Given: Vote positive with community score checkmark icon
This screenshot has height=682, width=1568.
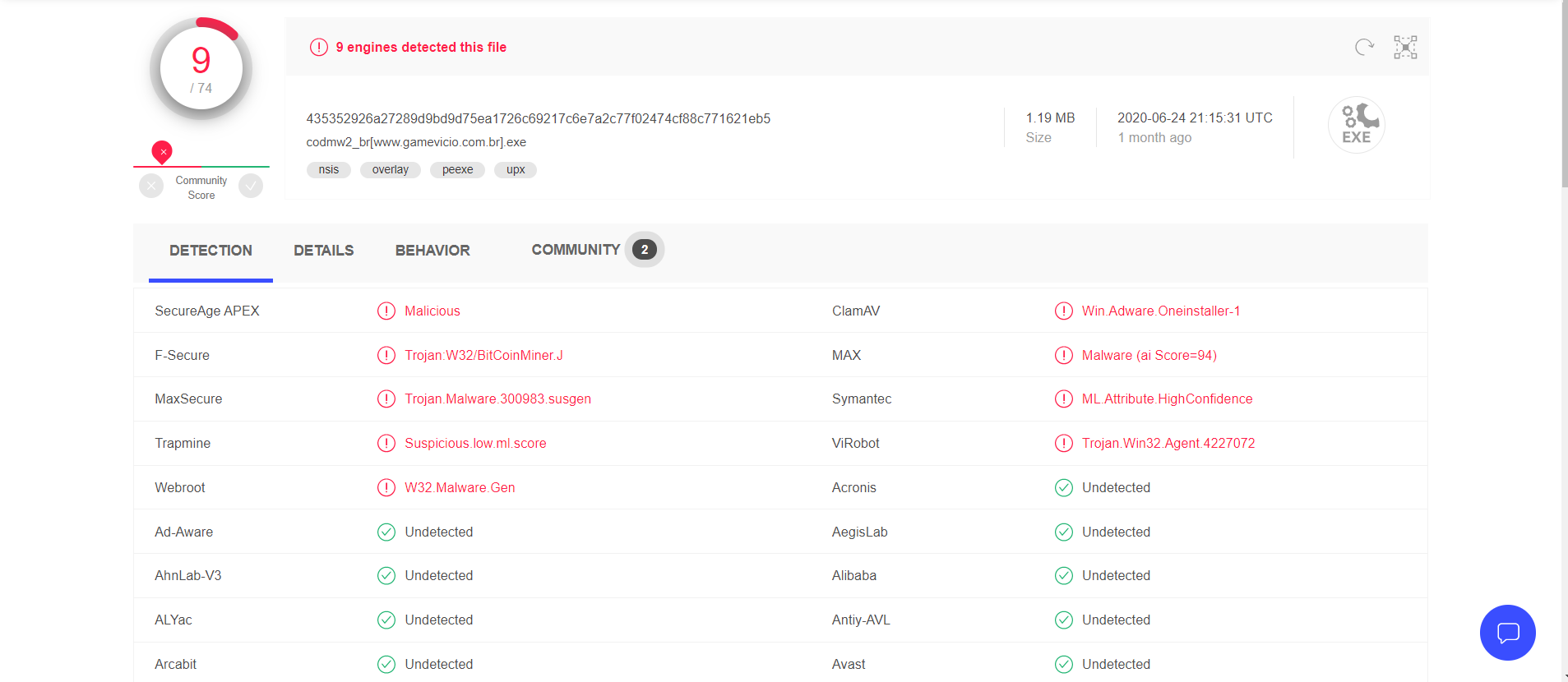Looking at the screenshot, I should [x=251, y=187].
